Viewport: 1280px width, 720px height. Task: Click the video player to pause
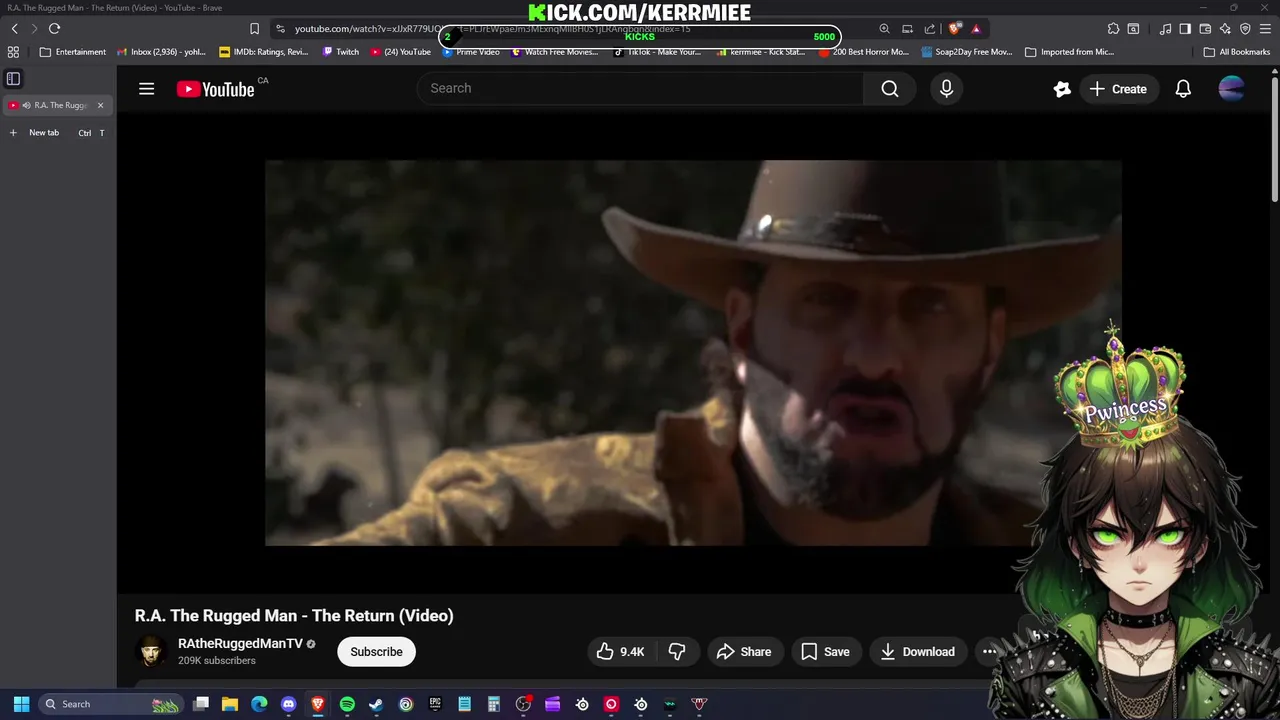coord(692,353)
